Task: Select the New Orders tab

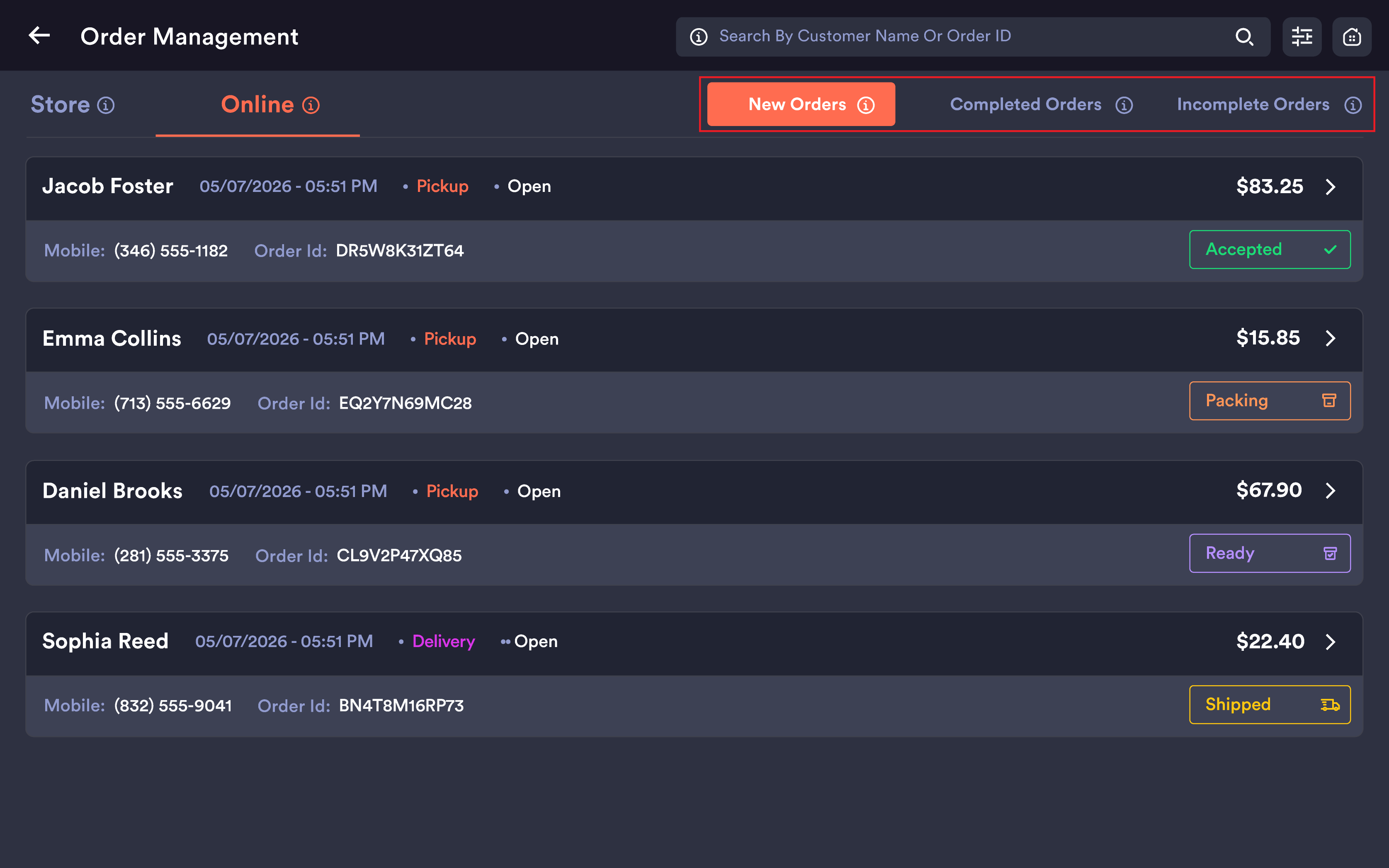Action: (801, 104)
